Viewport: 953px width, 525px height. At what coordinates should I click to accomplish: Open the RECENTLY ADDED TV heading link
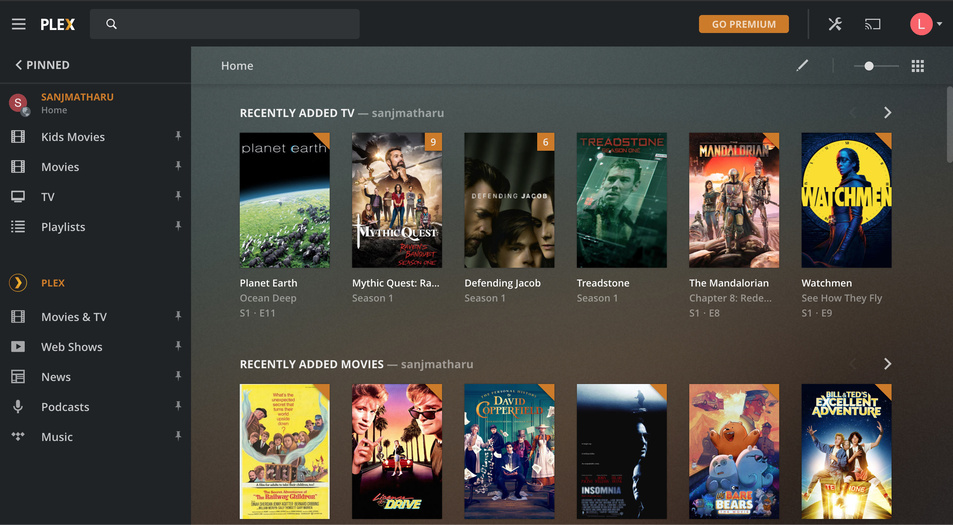(297, 113)
